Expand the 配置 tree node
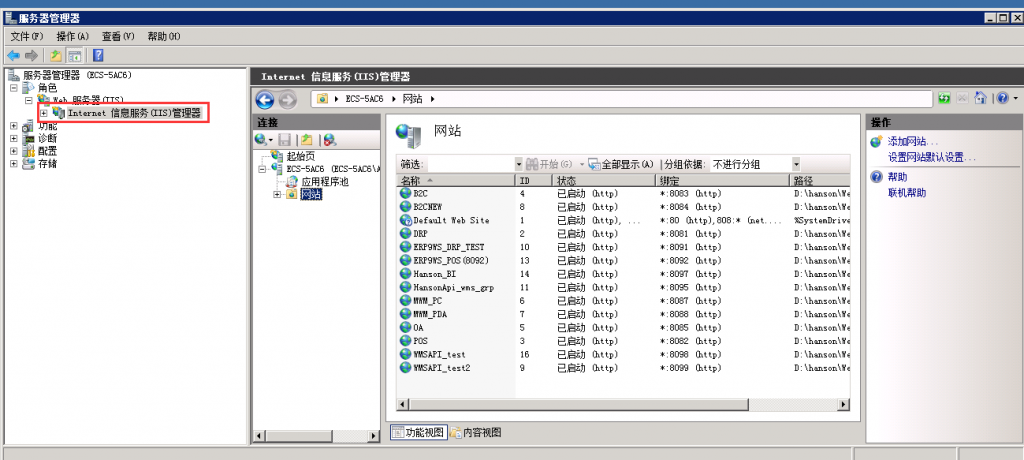 point(14,151)
